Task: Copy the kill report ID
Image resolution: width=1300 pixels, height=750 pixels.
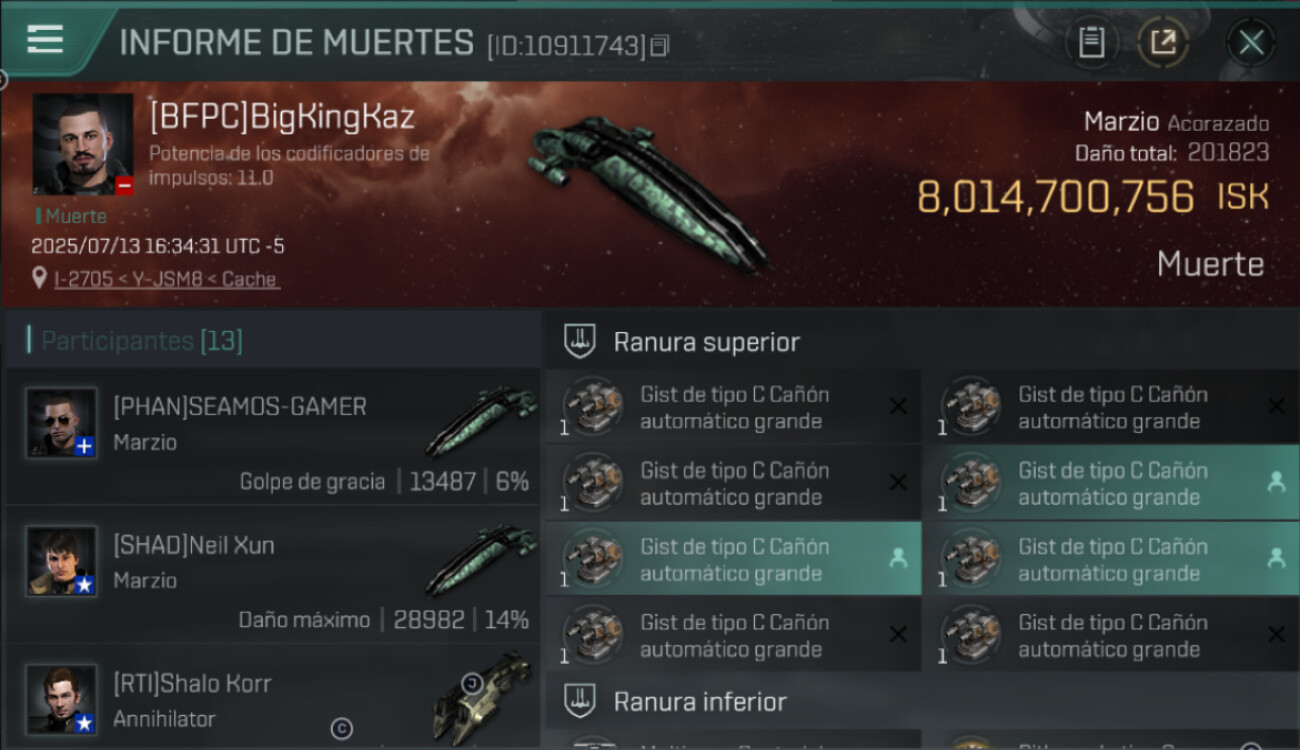Action: click(x=659, y=46)
